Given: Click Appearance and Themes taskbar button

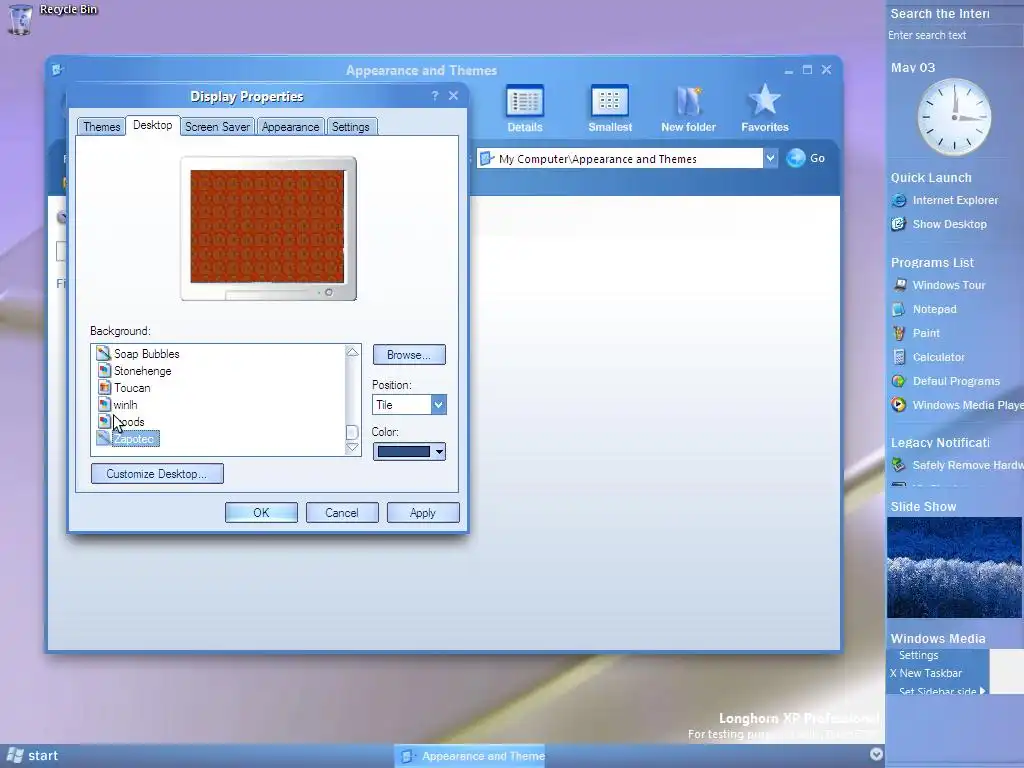Looking at the screenshot, I should [470, 756].
